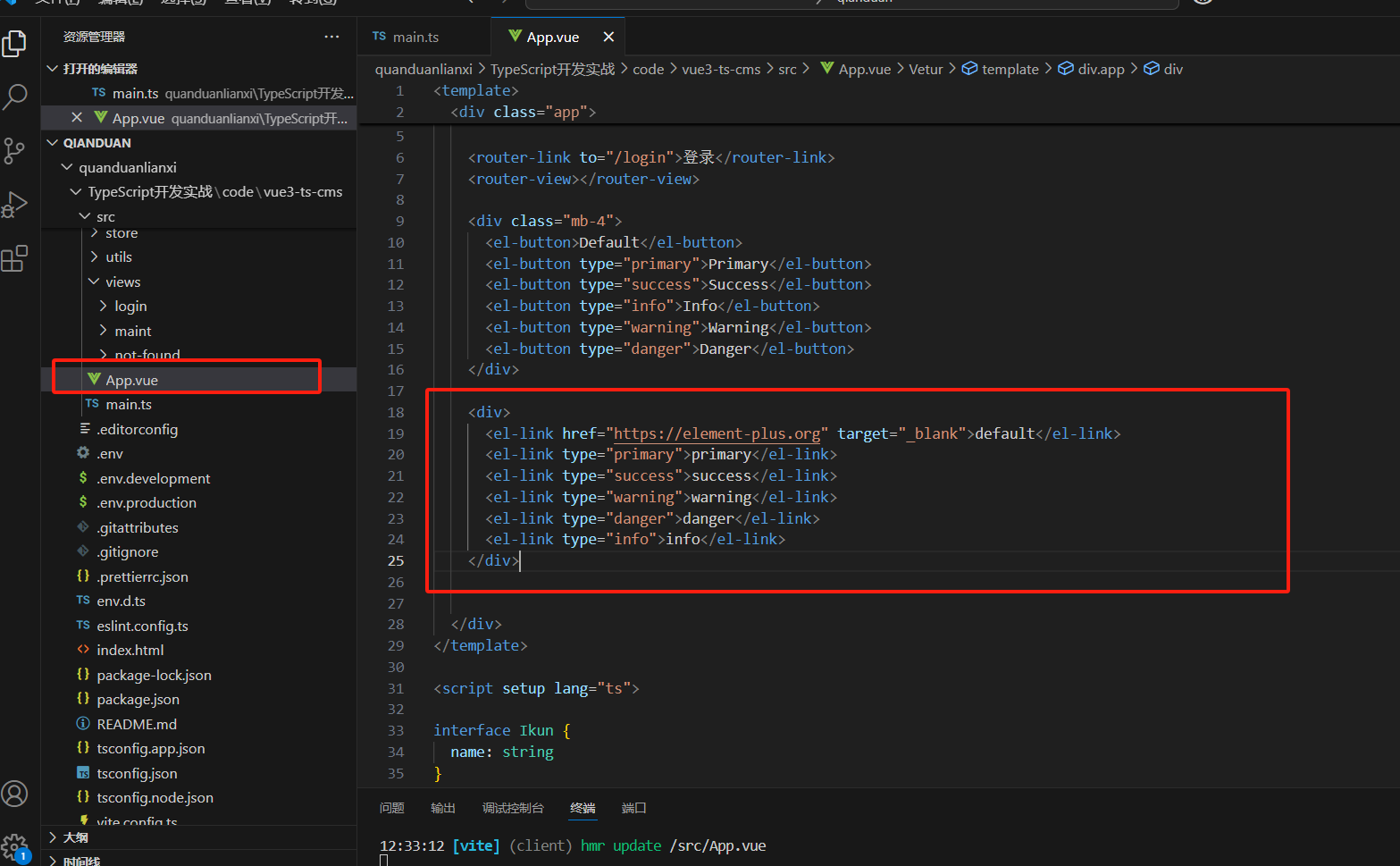The height and width of the screenshot is (866, 1400).
Task: Click line number 25 in gutter
Action: [396, 560]
